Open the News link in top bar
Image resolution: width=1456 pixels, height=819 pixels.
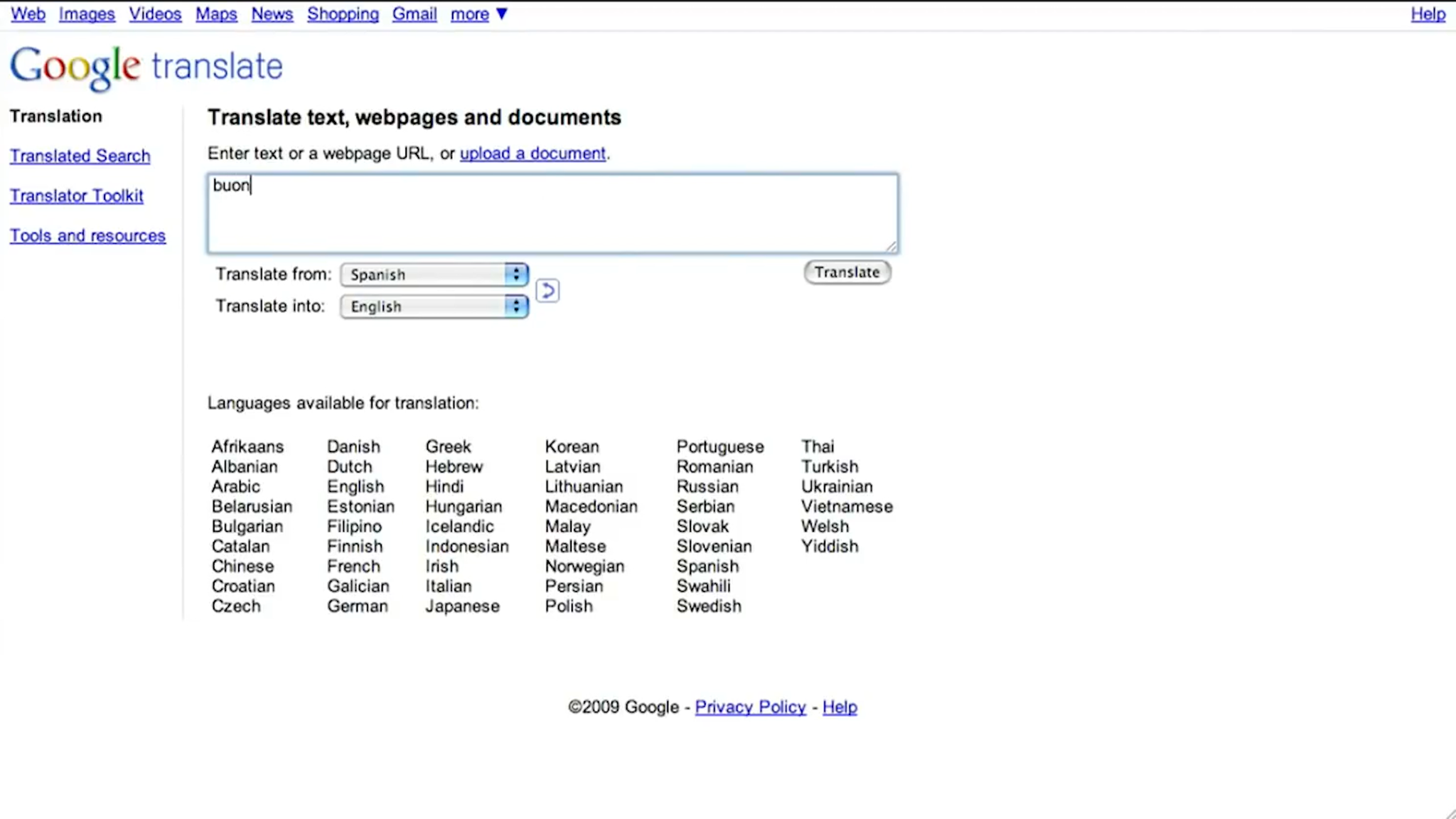click(x=272, y=14)
